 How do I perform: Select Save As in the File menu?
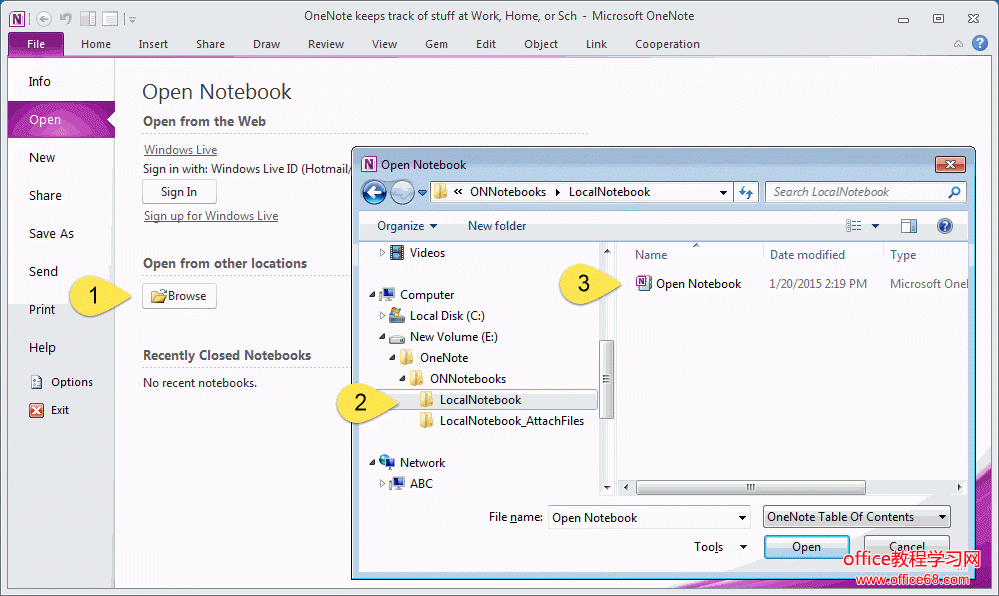coord(51,234)
